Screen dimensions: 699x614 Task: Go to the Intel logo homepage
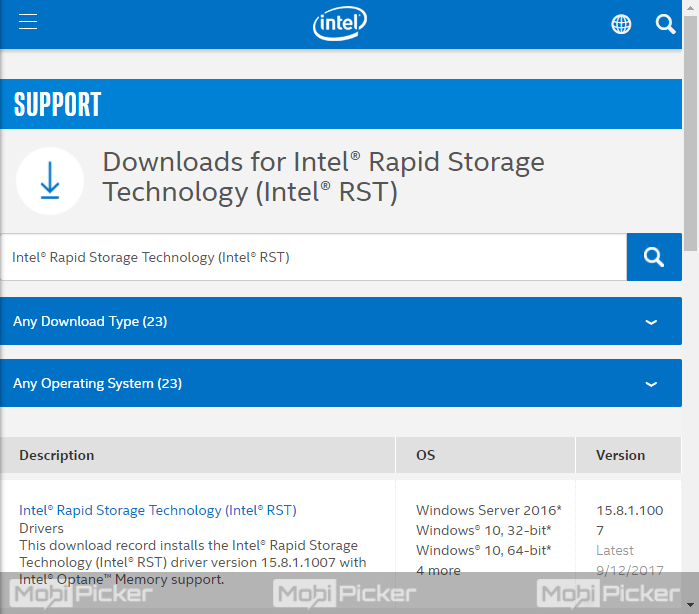click(340, 23)
